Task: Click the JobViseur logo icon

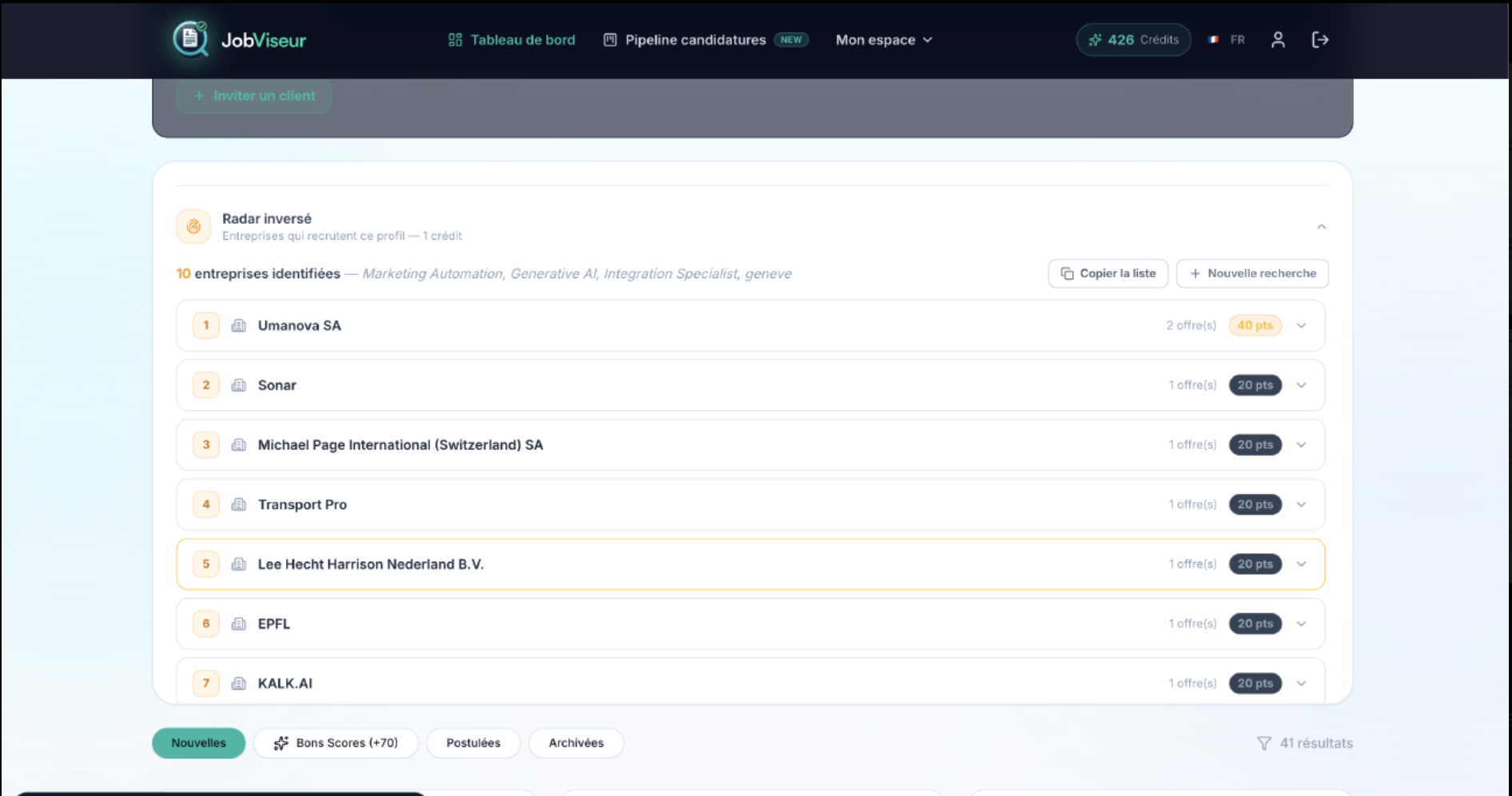Action: [x=191, y=38]
